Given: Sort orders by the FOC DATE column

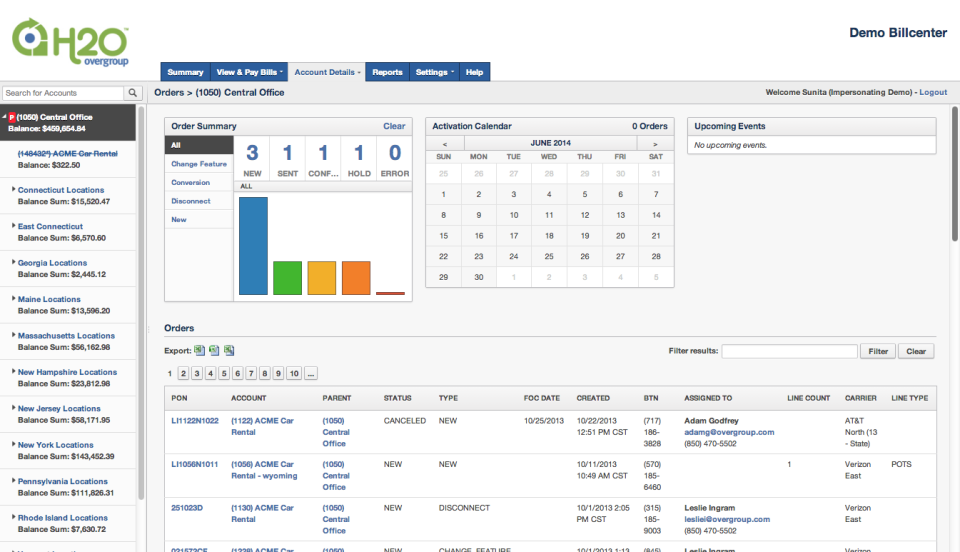Looking at the screenshot, I should [x=542, y=398].
